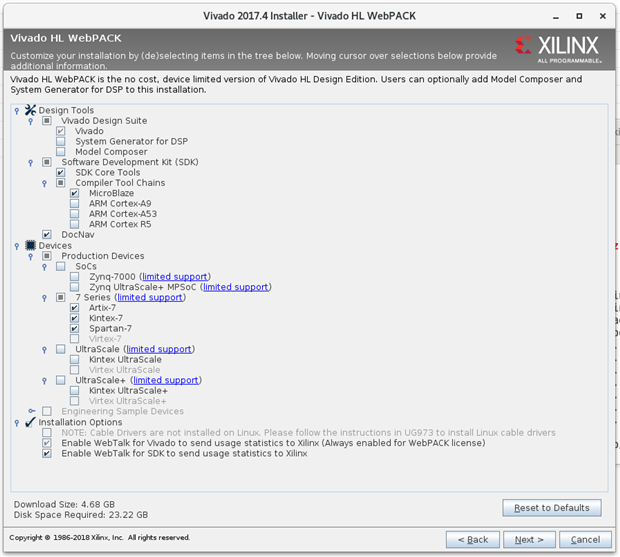The height and width of the screenshot is (557, 620).
Task: Toggle the Vivado checkbox
Action: click(x=60, y=131)
